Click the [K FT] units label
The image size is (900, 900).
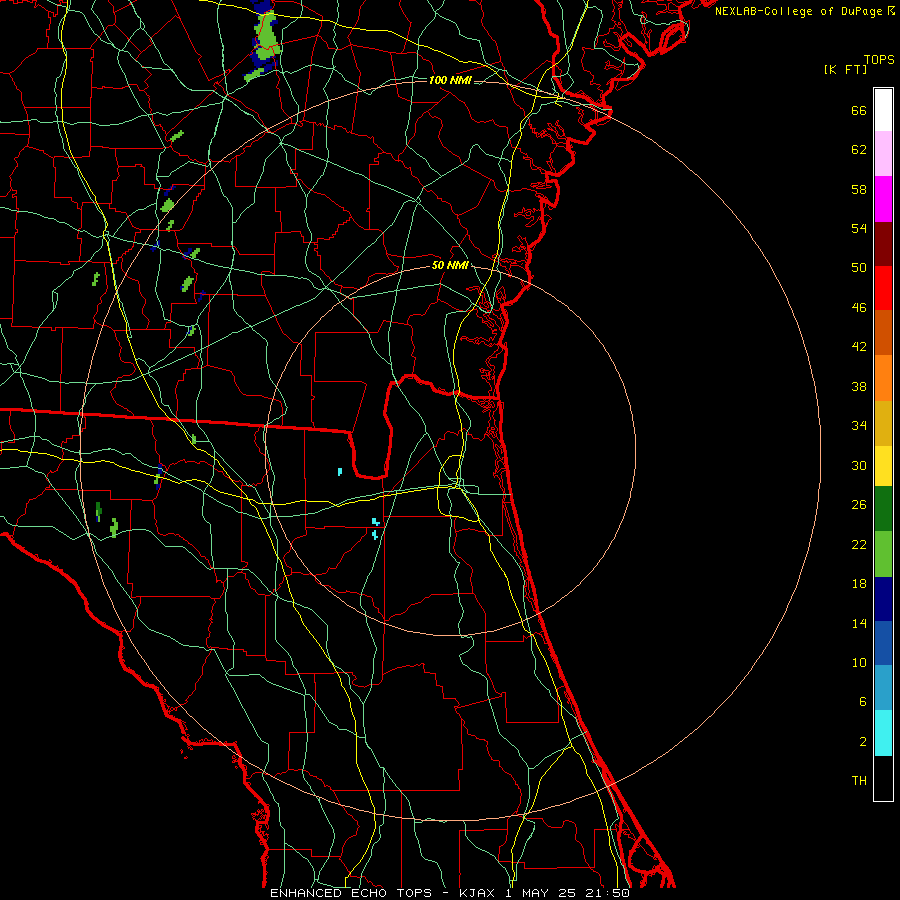[x=845, y=69]
